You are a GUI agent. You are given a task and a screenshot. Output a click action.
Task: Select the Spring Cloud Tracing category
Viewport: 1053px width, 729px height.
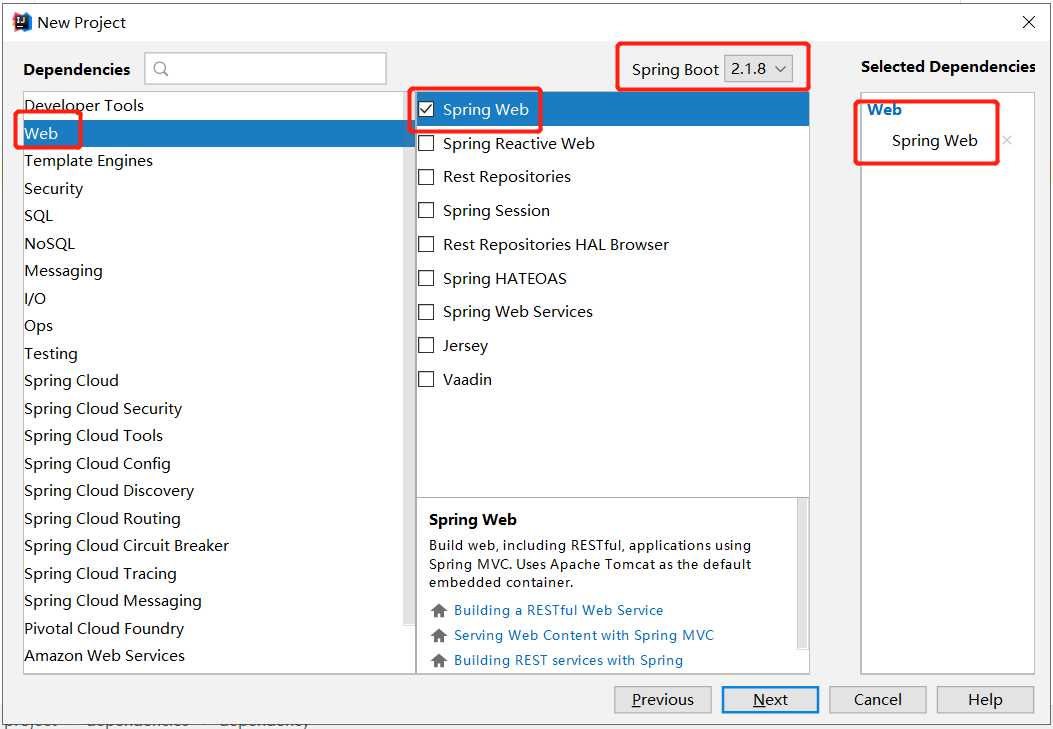pos(214,573)
